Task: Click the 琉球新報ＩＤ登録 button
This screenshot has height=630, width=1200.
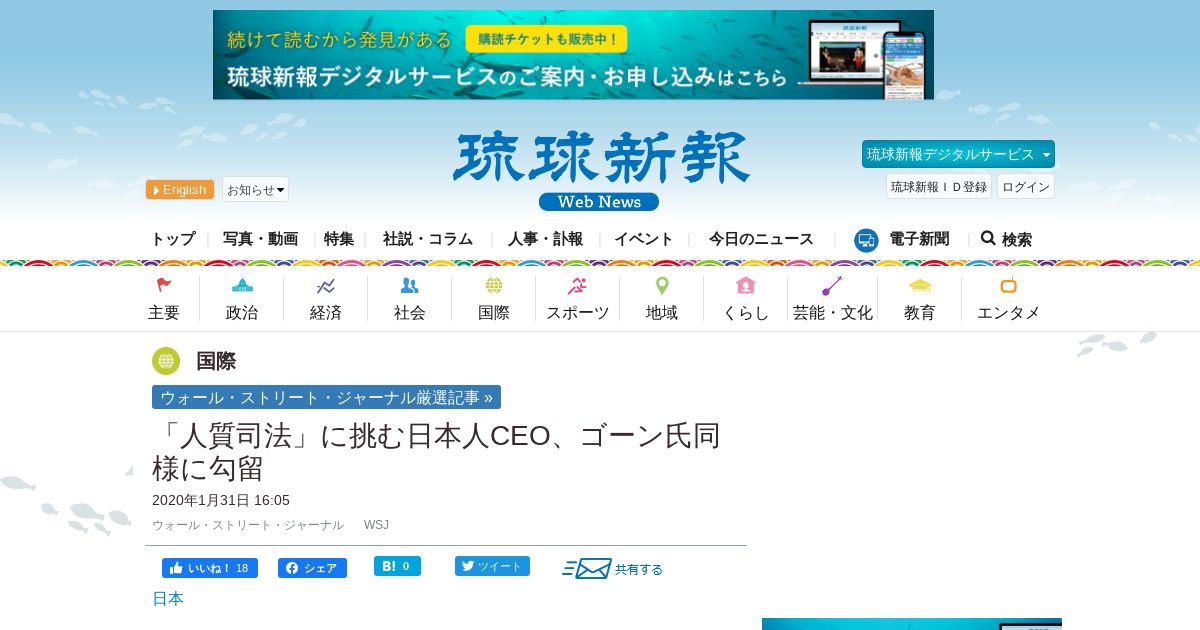Action: coord(939,186)
